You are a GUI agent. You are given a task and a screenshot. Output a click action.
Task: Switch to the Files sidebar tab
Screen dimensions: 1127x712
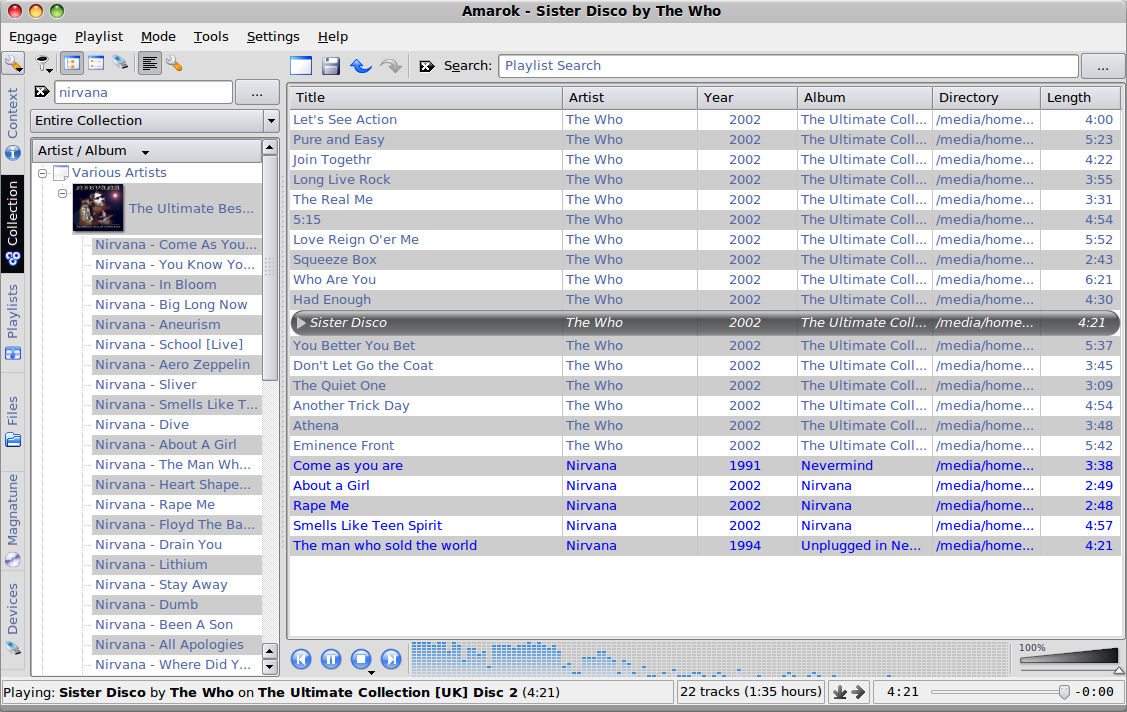[13, 422]
